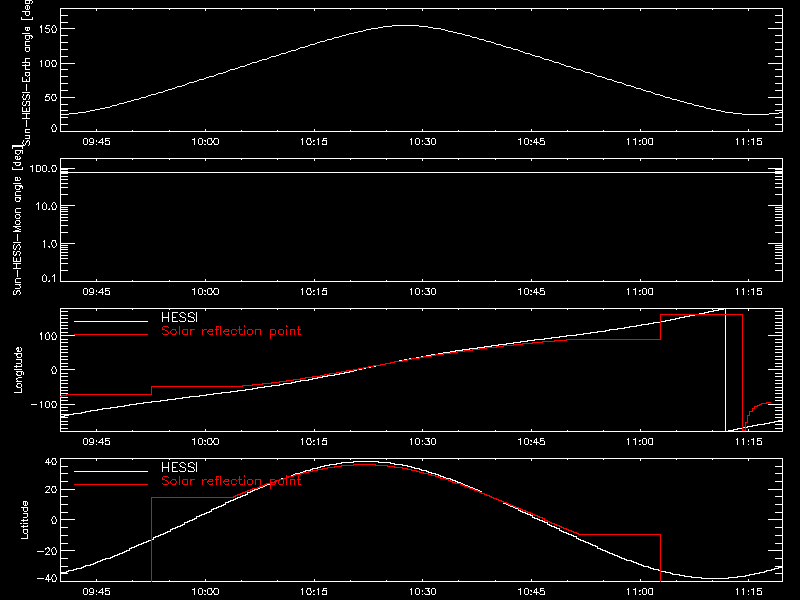Click the red step rise in Latitude plot
800x600 pixels.
point(152,539)
